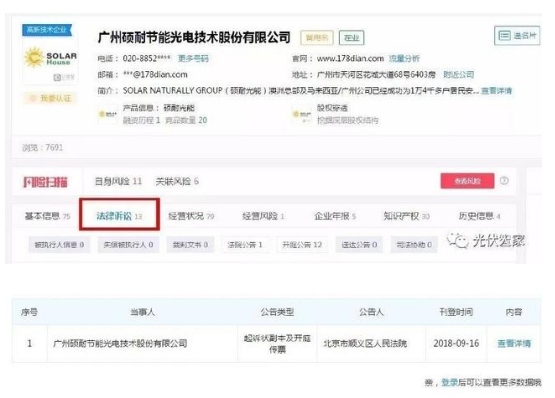Switch to 知识产权 tab
The height and width of the screenshot is (398, 555).
point(406,216)
